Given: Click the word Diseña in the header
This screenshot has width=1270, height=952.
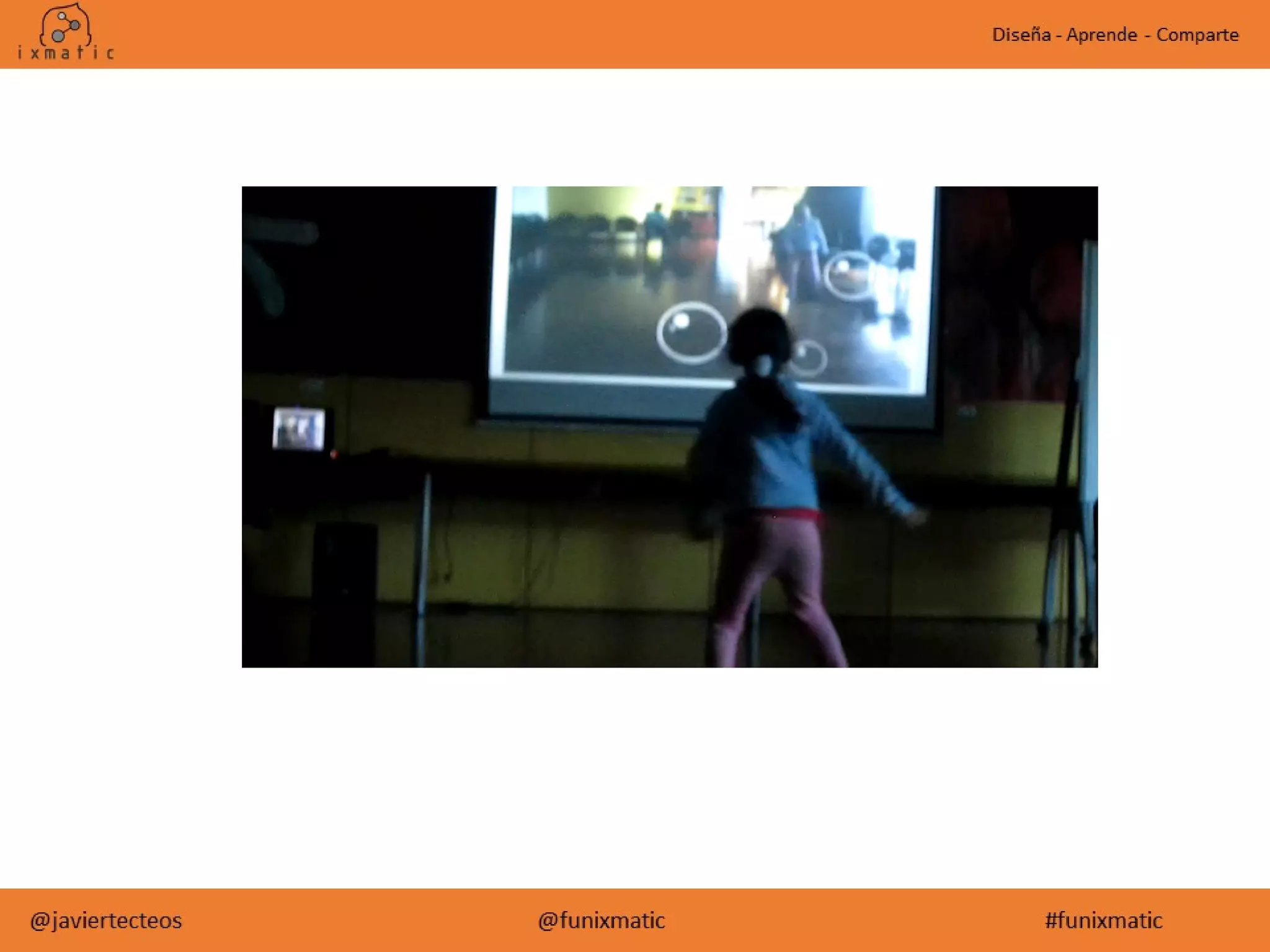Looking at the screenshot, I should [1021, 35].
